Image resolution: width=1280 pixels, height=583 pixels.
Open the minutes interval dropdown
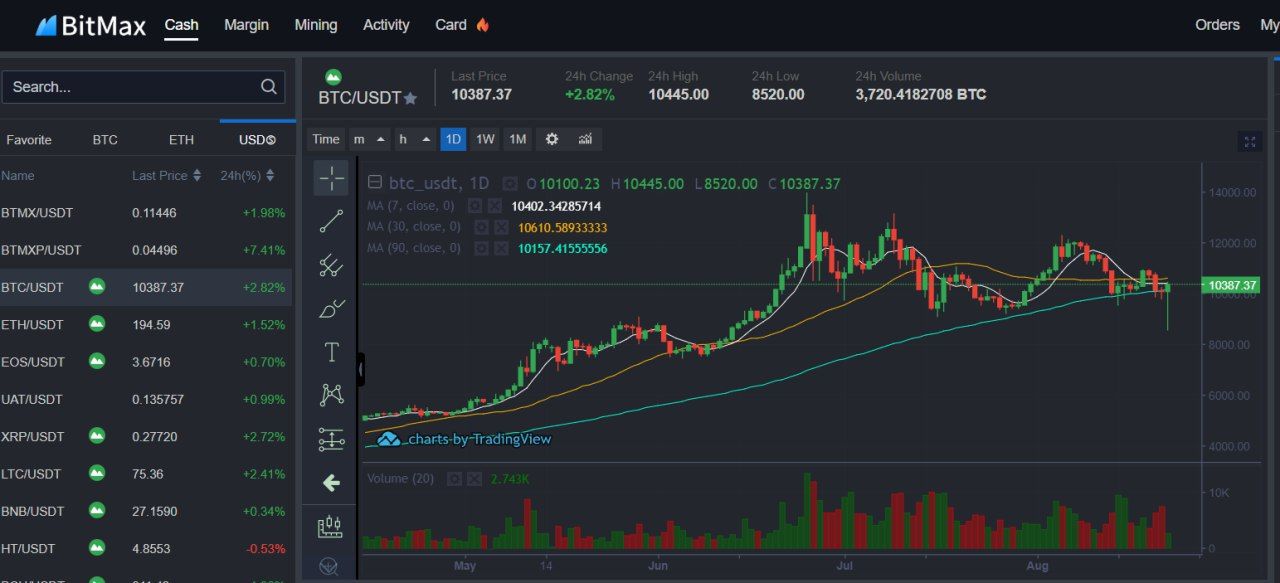click(x=369, y=139)
